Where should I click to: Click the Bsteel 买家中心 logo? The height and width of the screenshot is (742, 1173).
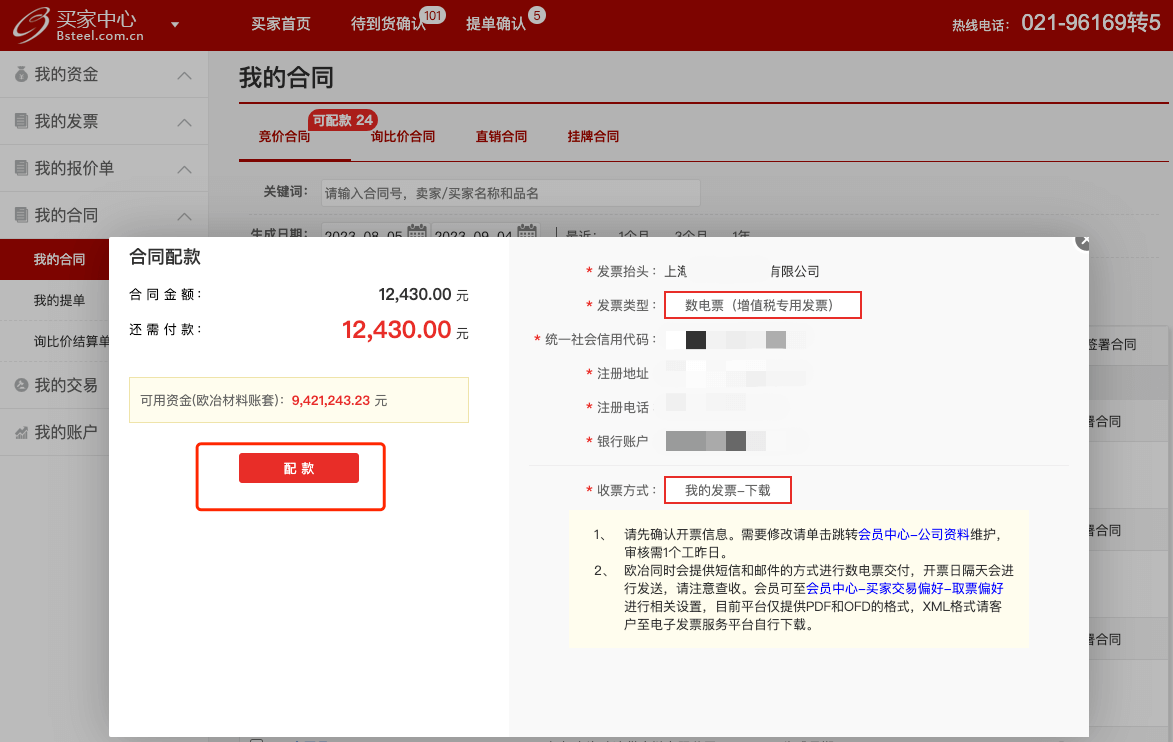(82, 25)
